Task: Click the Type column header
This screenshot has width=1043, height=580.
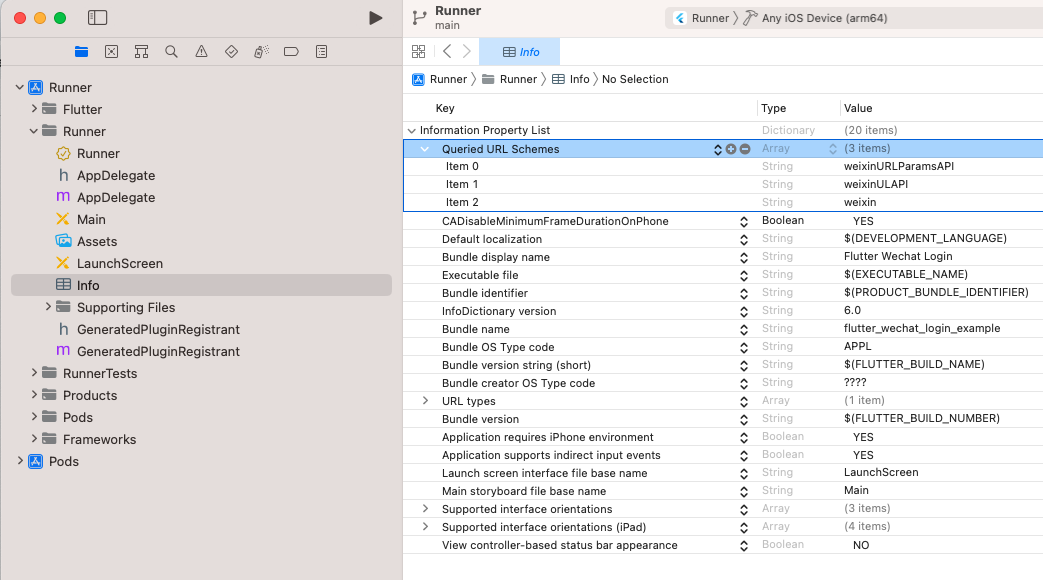Action: (x=773, y=108)
